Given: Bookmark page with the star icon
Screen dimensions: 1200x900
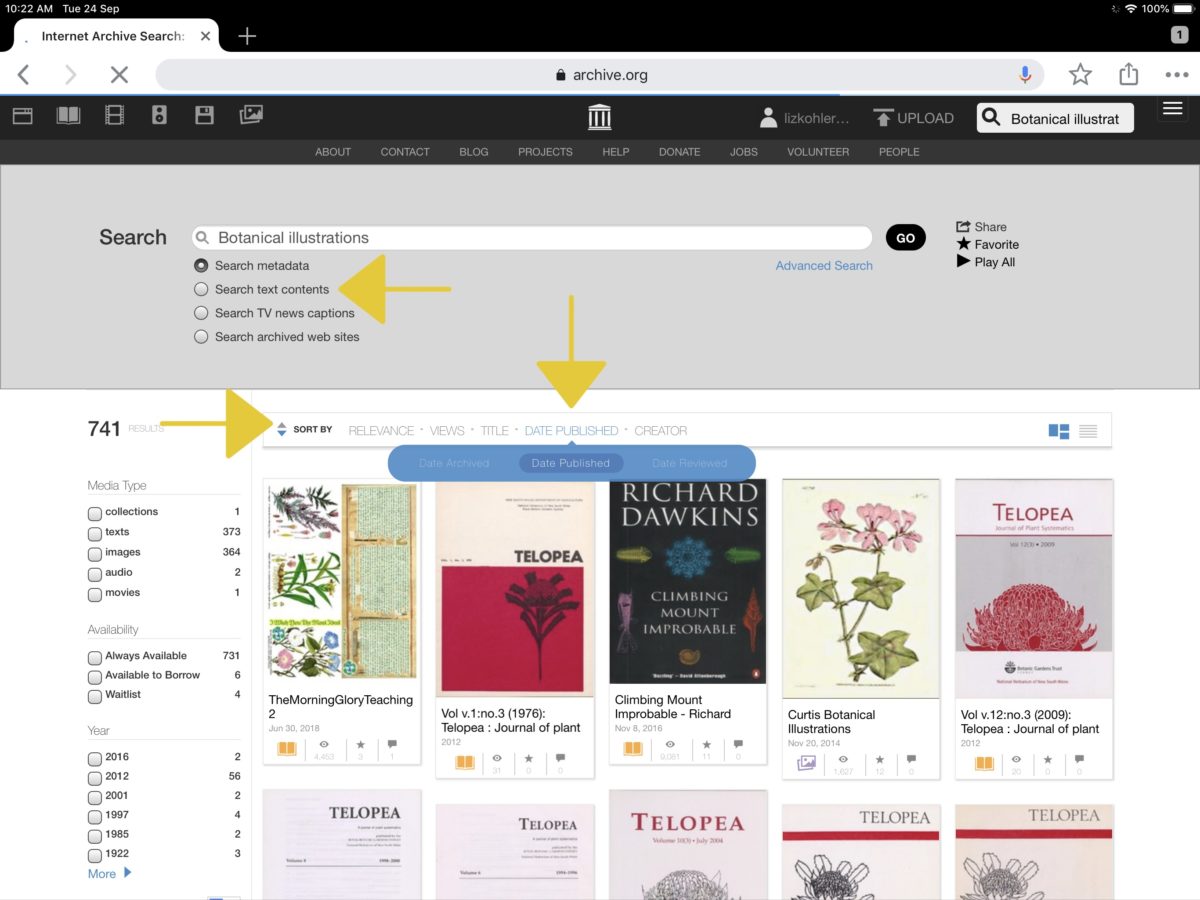Looking at the screenshot, I should (1080, 74).
